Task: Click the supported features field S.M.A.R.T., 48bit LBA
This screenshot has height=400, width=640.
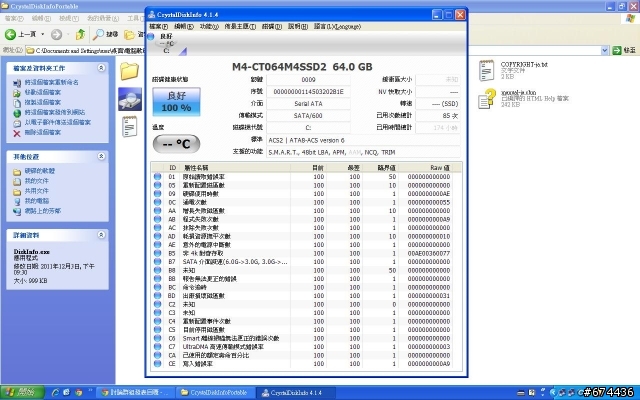Action: (x=363, y=152)
